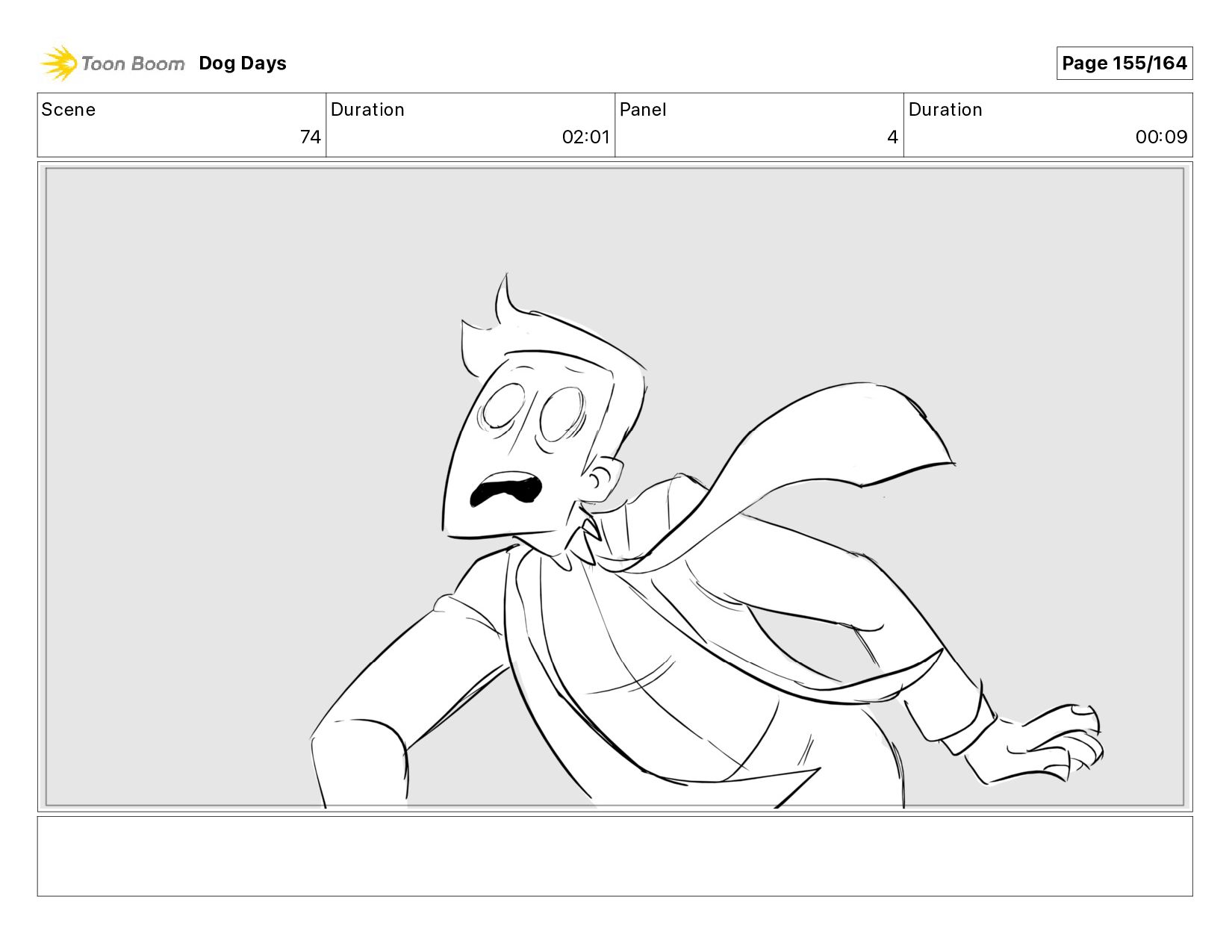
Task: Click the 'Dog Days' project title
Action: (x=243, y=63)
